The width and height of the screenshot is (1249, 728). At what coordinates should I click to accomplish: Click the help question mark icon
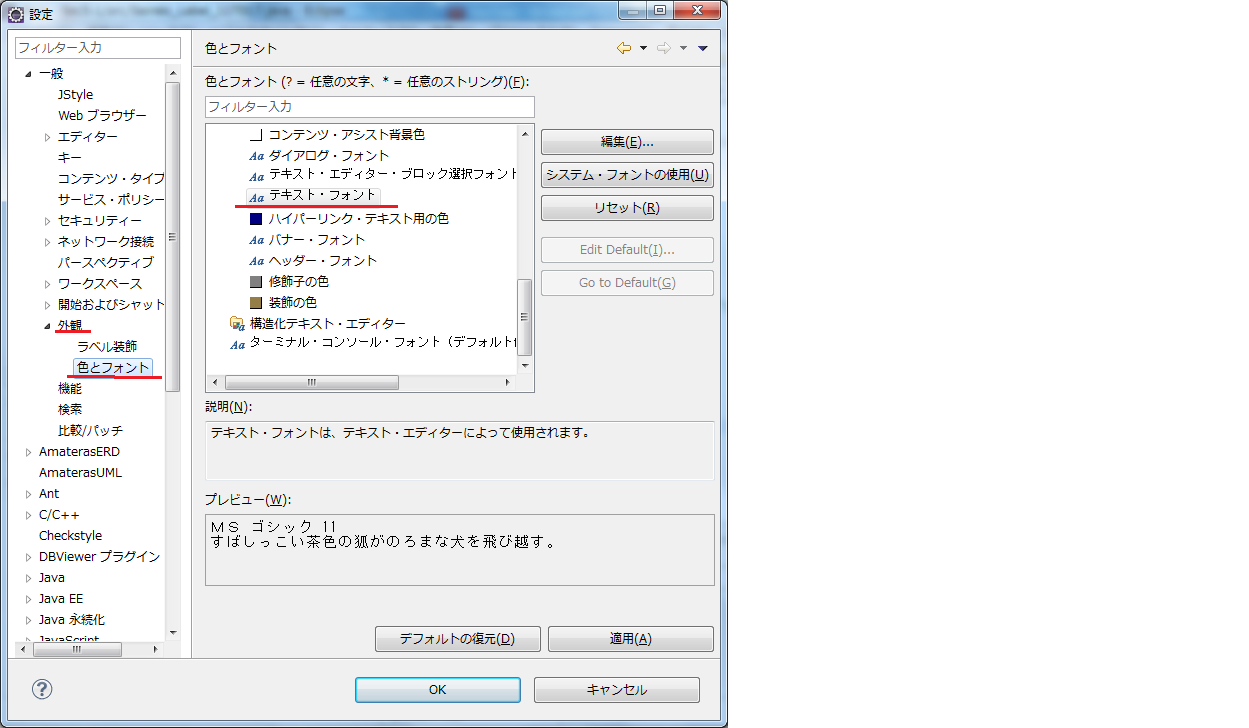(x=42, y=689)
